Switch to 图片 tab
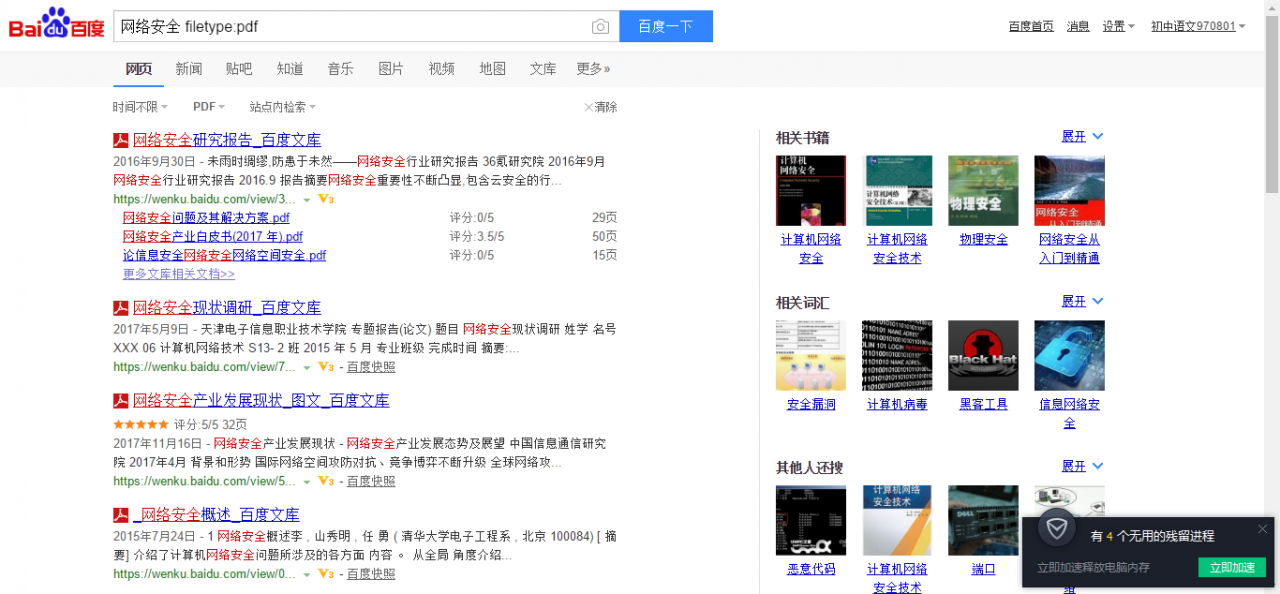This screenshot has height=594, width=1280. tap(391, 69)
